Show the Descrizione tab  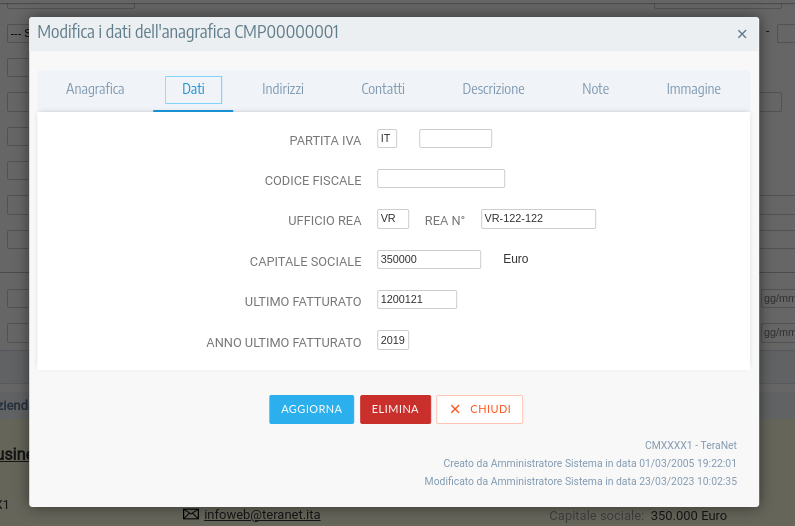(x=493, y=89)
